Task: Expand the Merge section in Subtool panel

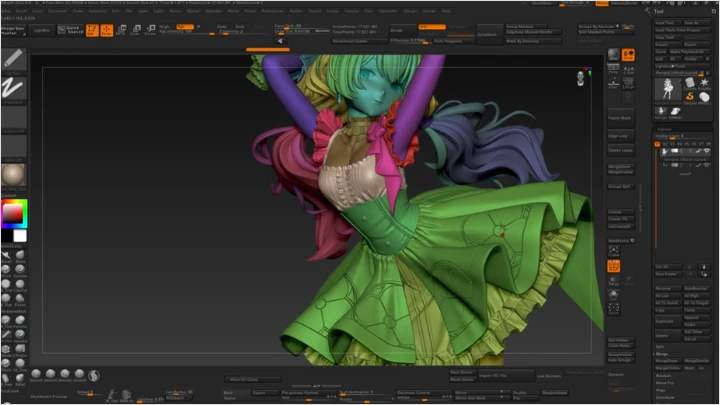Action: click(662, 353)
